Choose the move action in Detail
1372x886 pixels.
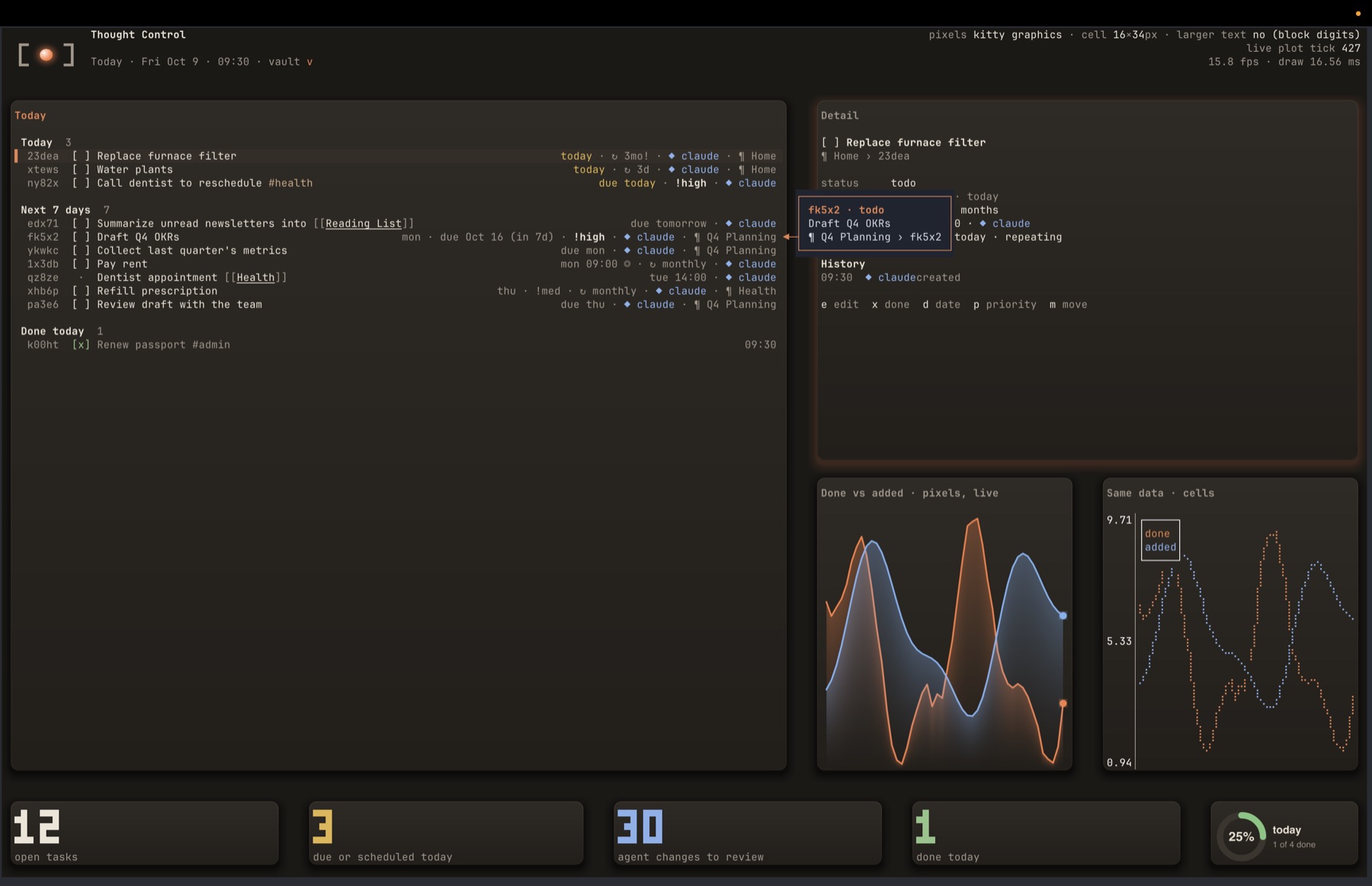click(x=1069, y=304)
